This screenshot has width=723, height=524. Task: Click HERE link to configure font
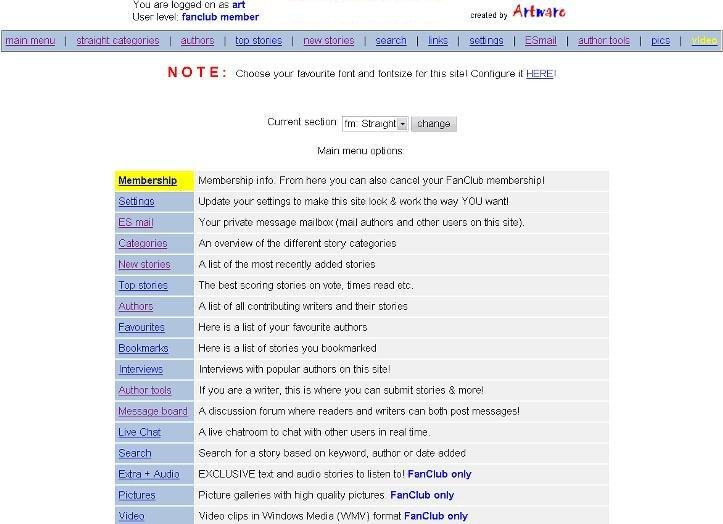(x=539, y=74)
